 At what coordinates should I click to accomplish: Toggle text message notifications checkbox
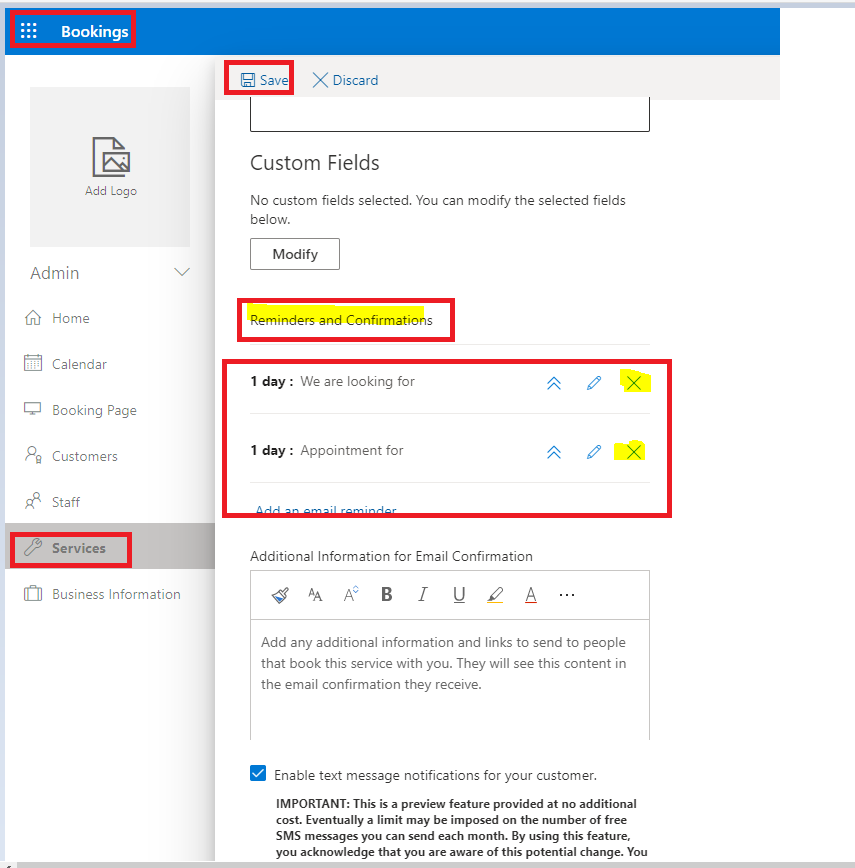[258, 773]
